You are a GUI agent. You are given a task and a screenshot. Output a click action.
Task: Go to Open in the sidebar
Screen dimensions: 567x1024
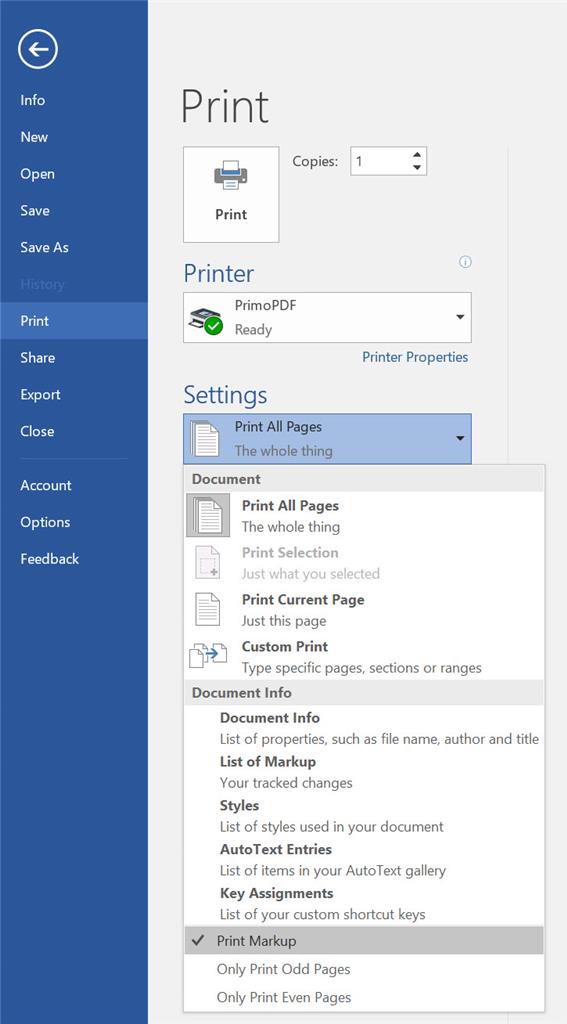[x=74, y=174]
